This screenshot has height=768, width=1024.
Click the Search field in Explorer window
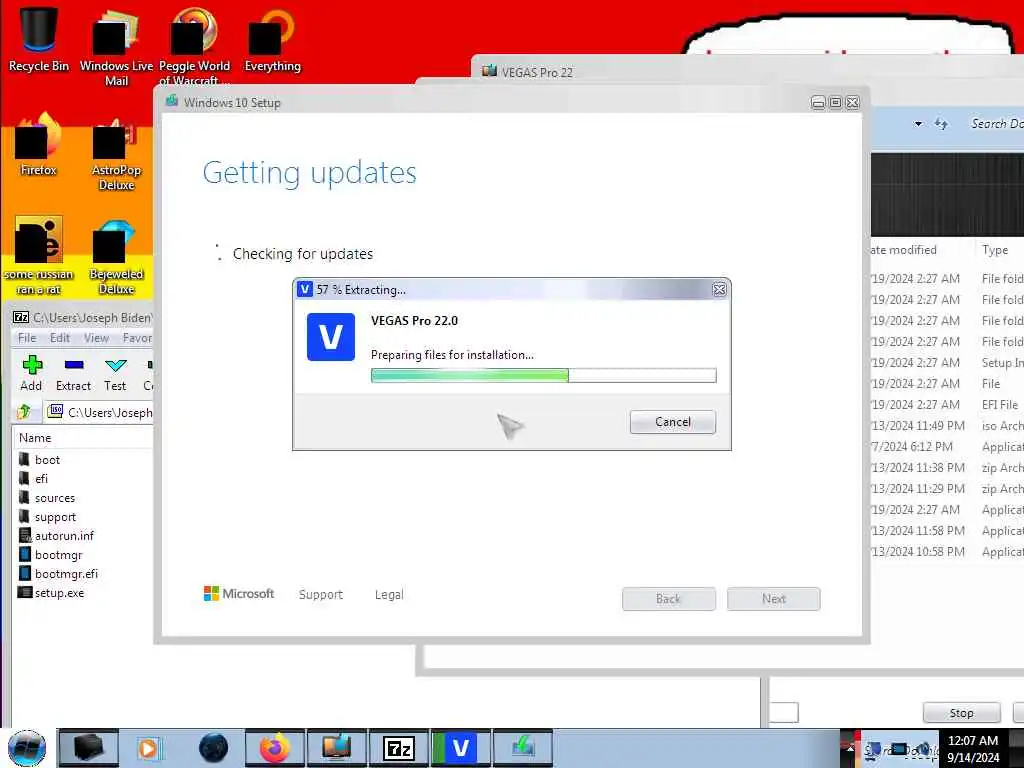pyautogui.click(x=996, y=123)
